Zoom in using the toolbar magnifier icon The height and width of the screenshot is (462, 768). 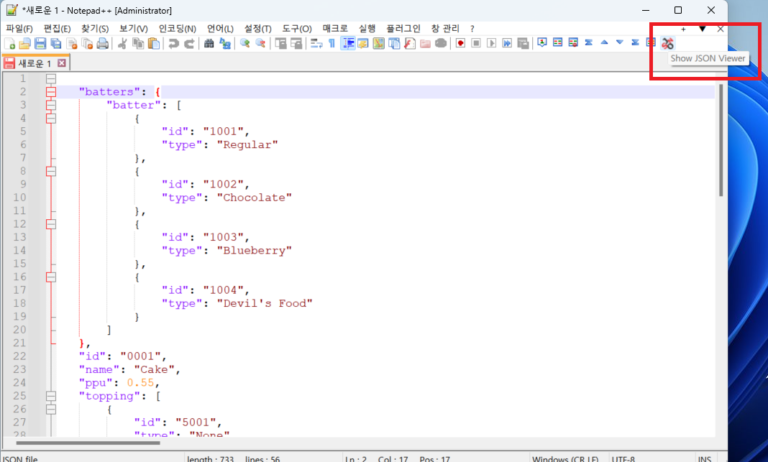pyautogui.click(x=245, y=44)
